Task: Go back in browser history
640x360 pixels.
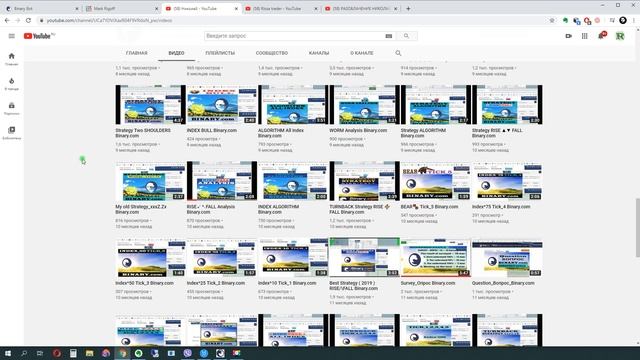Action: 7,20
